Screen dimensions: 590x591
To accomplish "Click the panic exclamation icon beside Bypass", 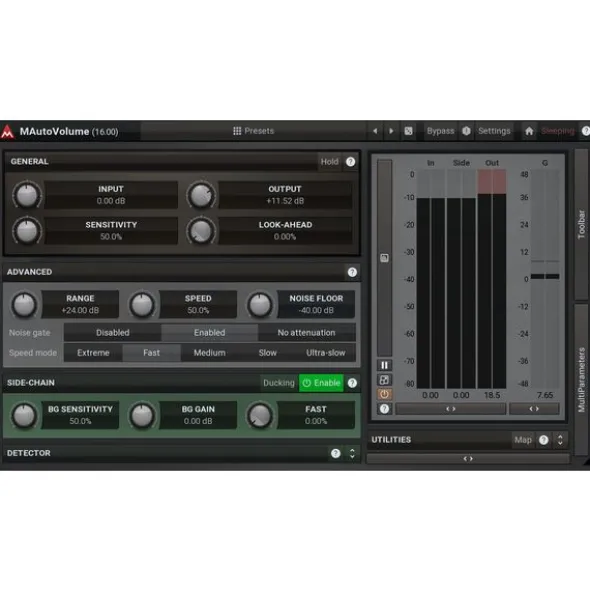I will 466,131.
